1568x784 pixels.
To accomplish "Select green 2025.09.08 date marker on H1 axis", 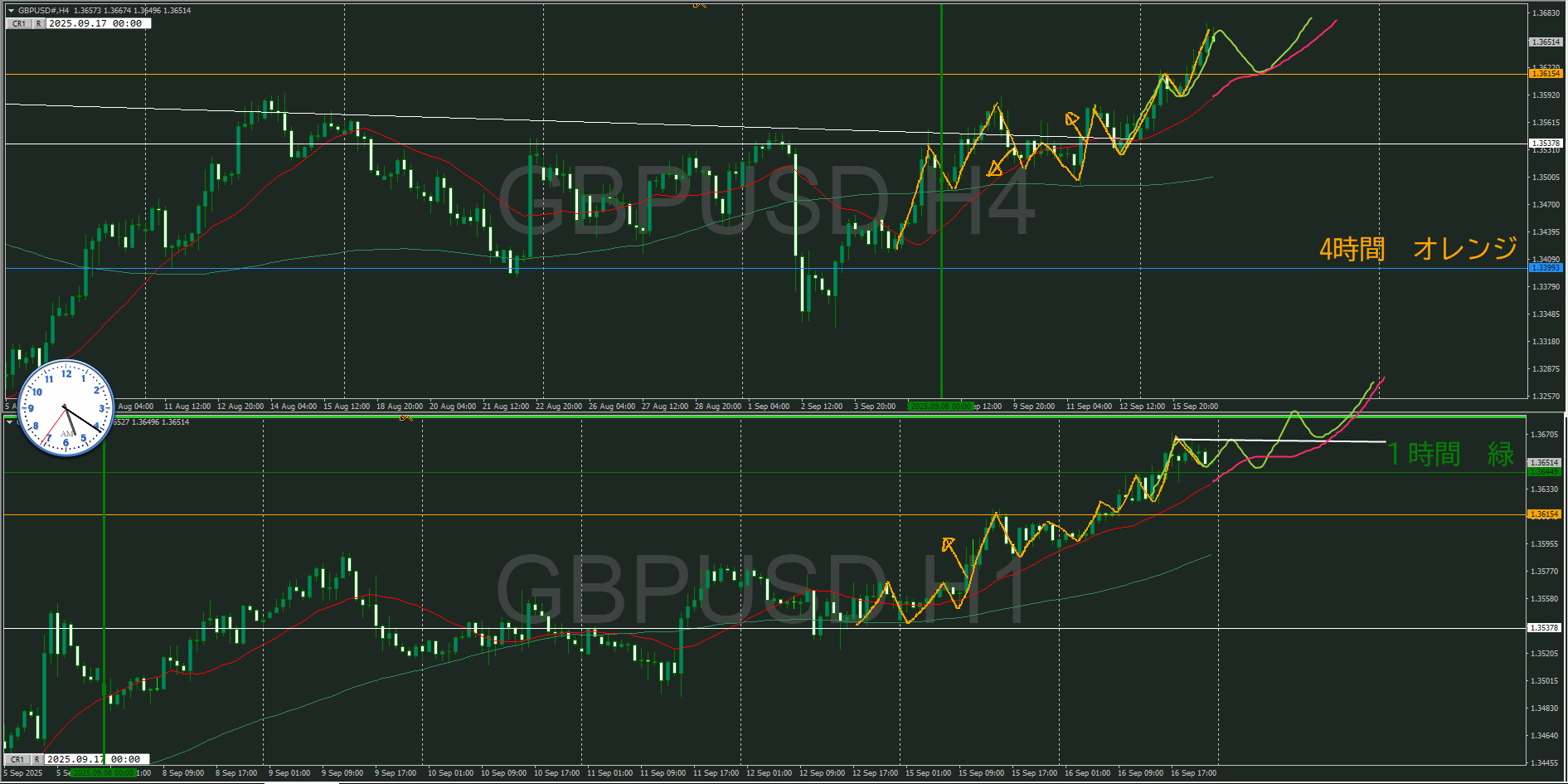I will pyautogui.click(x=104, y=773).
